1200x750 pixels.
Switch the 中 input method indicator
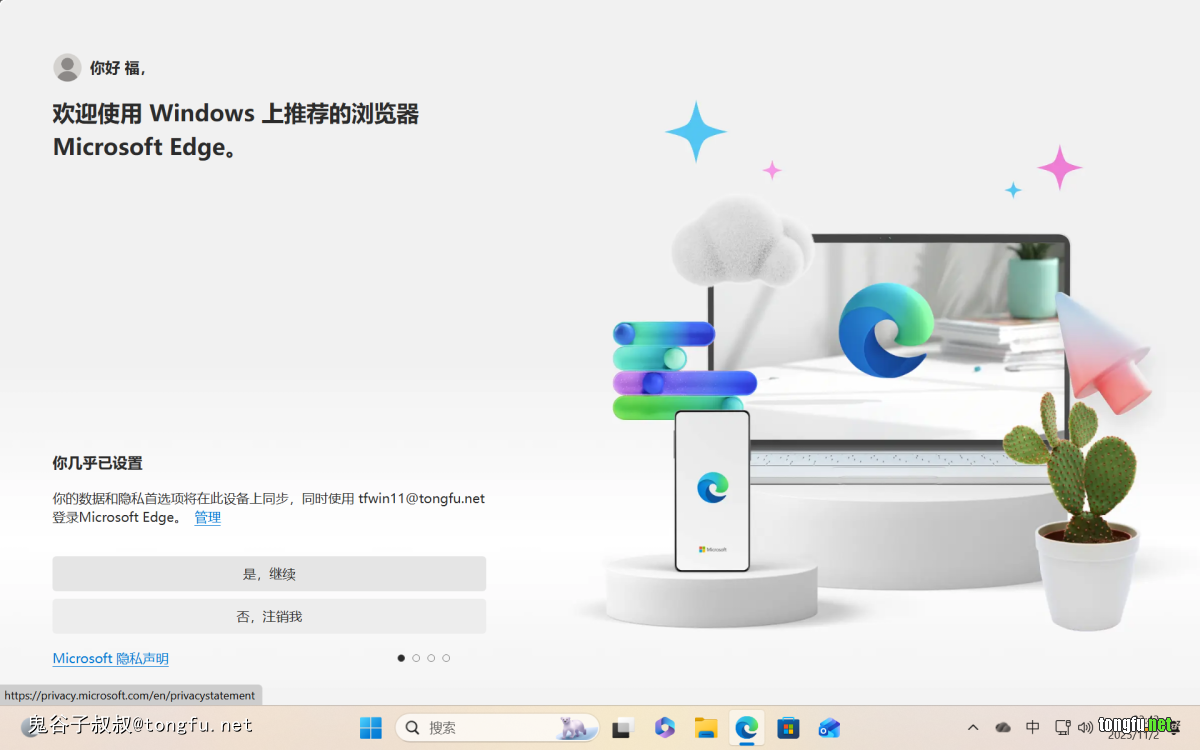(1033, 727)
